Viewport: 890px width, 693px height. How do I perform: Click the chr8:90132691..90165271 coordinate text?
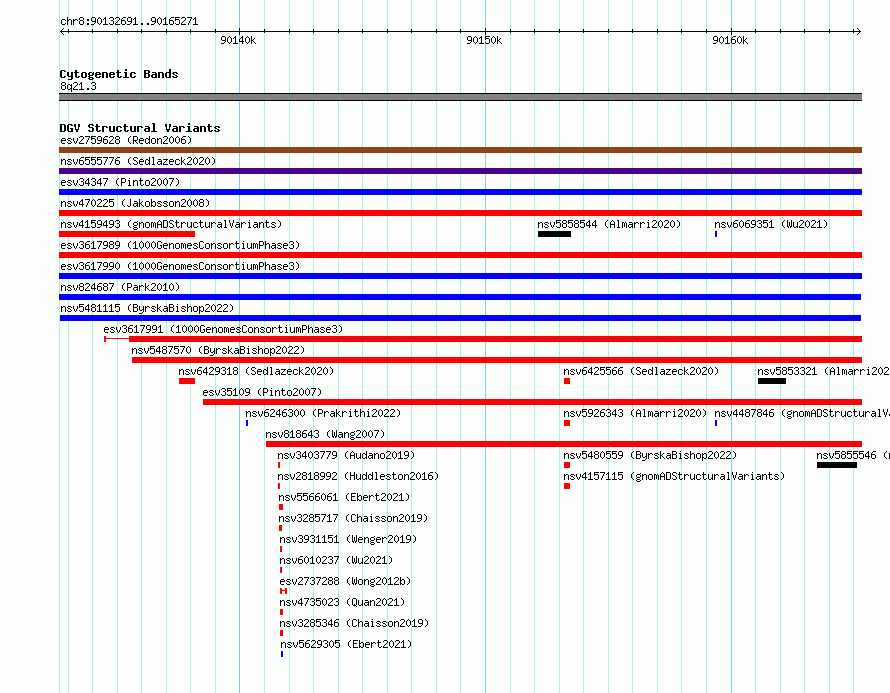[x=129, y=22]
